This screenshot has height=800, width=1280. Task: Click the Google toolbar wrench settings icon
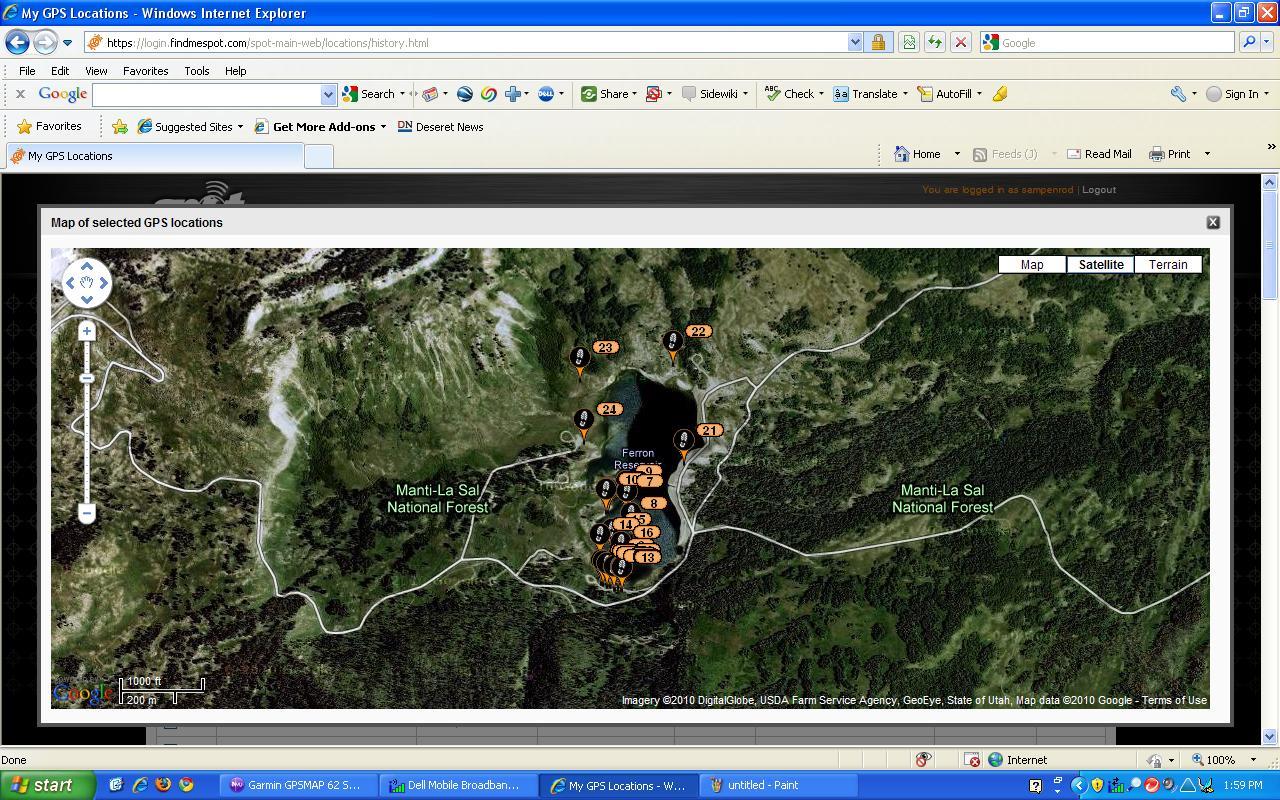(x=1178, y=94)
